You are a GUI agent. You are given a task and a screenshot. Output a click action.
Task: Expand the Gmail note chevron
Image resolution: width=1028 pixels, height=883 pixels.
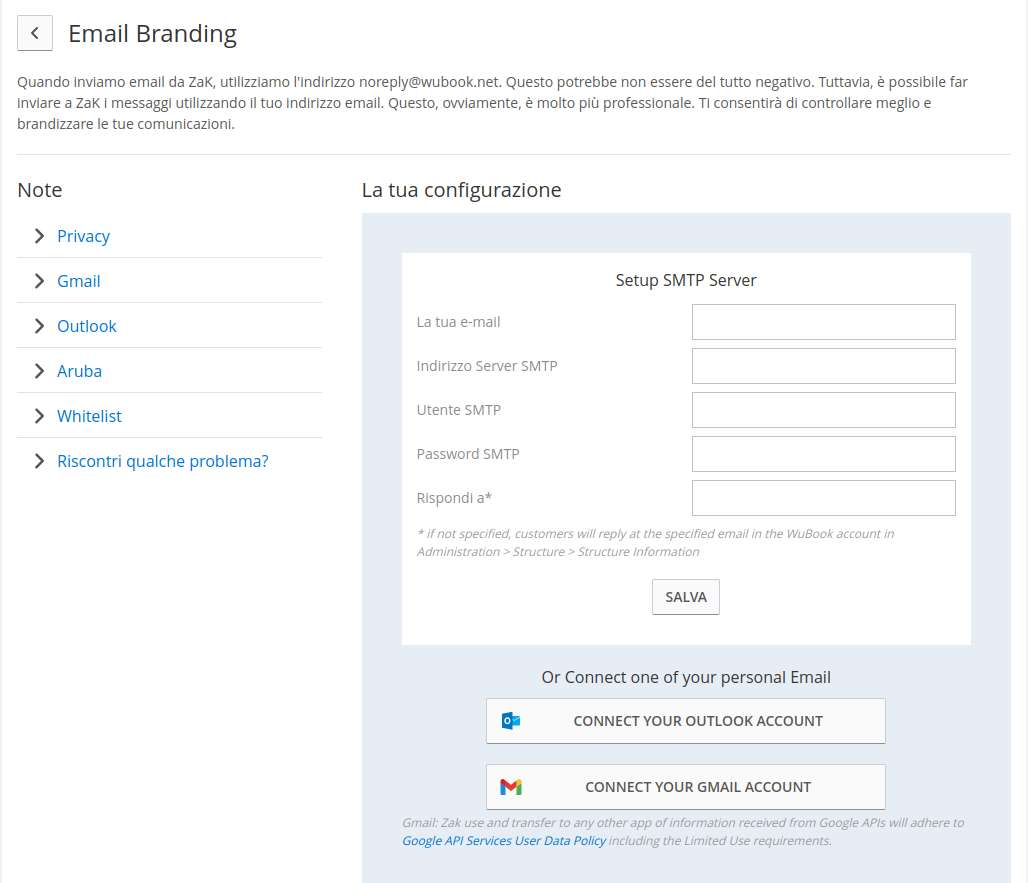pyautogui.click(x=39, y=281)
